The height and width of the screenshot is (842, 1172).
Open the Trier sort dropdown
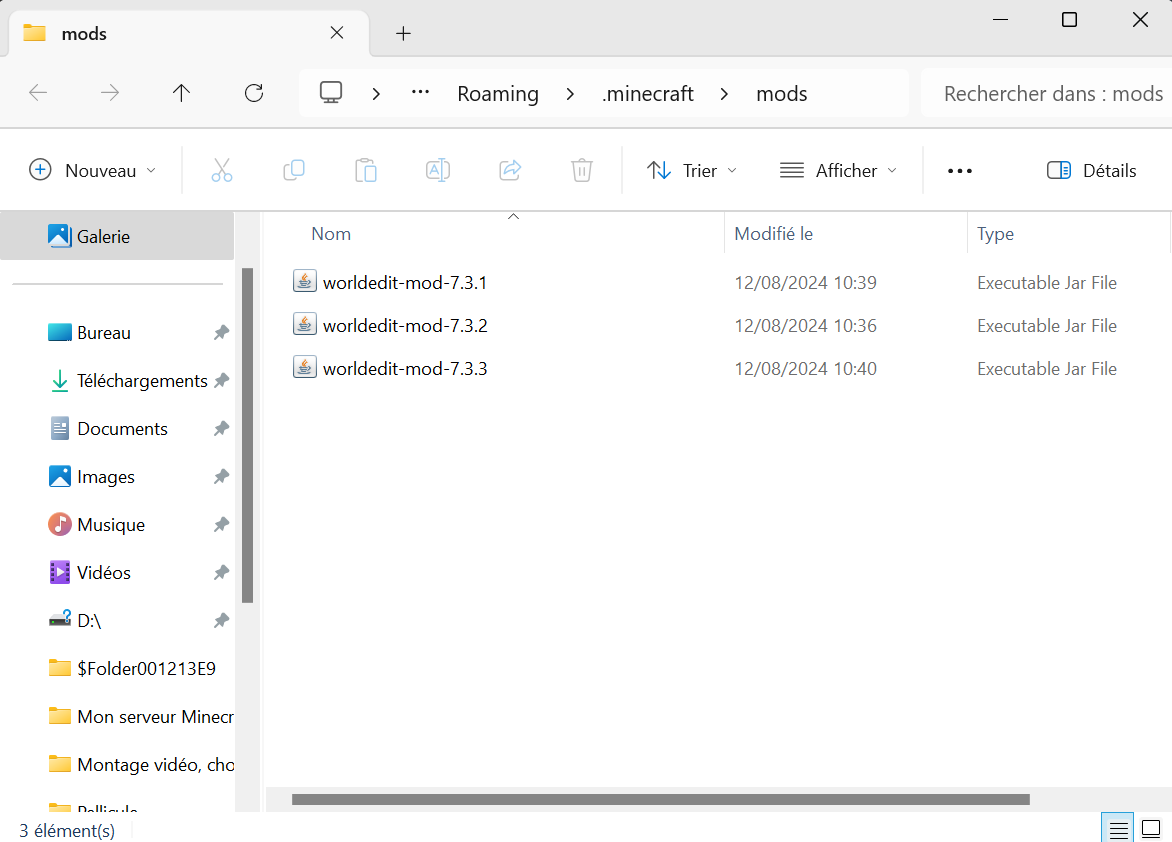click(x=692, y=170)
